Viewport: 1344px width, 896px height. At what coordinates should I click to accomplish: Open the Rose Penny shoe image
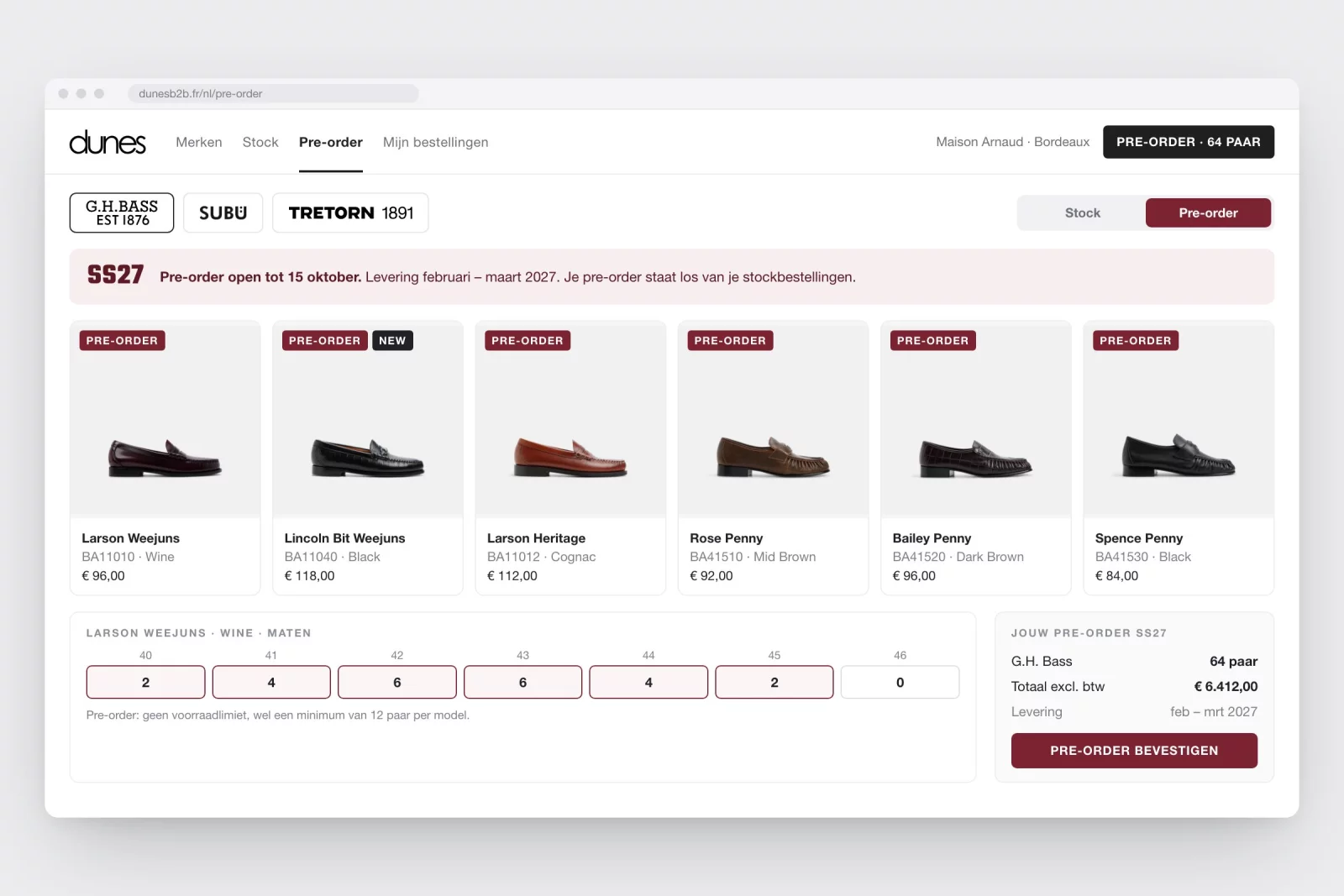[x=773, y=419]
